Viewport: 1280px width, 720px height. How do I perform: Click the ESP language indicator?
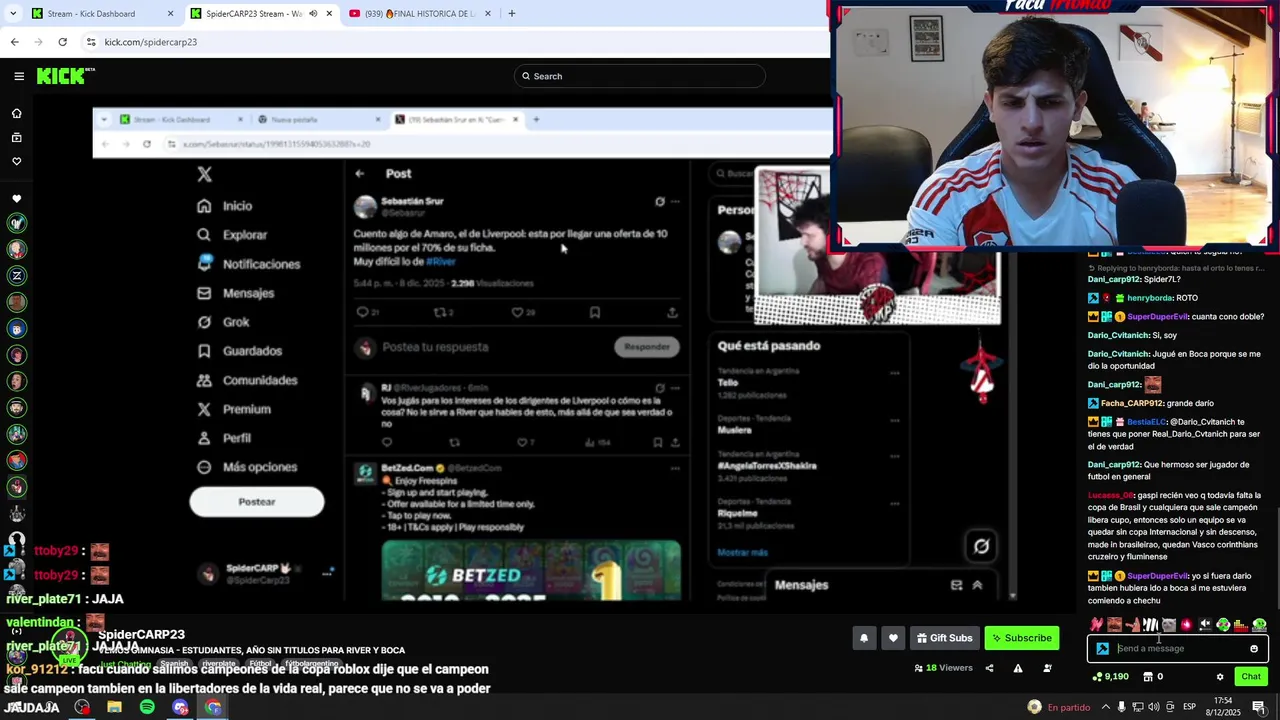point(1189,707)
